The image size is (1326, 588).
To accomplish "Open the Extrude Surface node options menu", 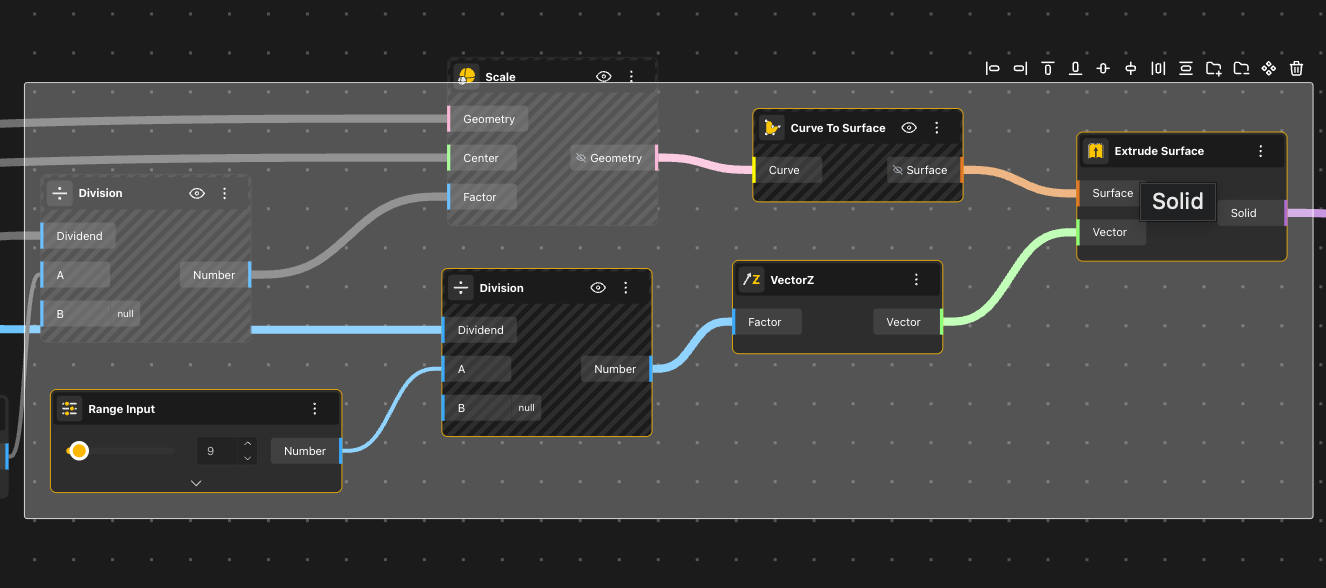I will coord(1260,151).
